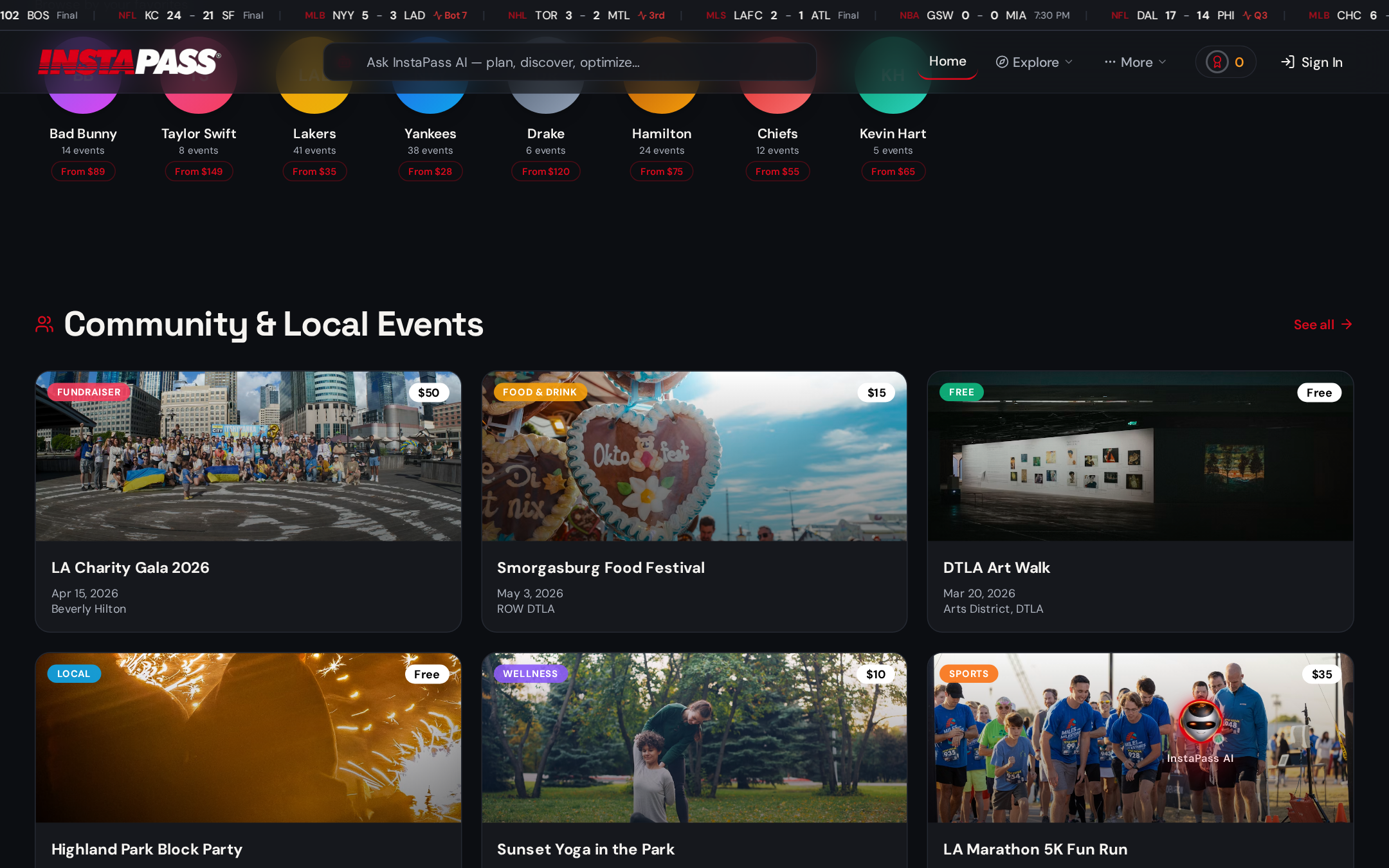The width and height of the screenshot is (1389, 868).
Task: Click the NYY 5 - 3 LAD score
Action: (x=379, y=15)
